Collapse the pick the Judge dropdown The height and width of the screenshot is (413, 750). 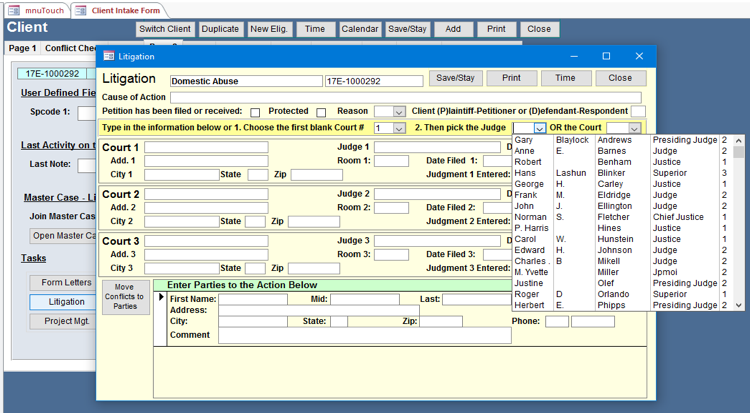[539, 128]
